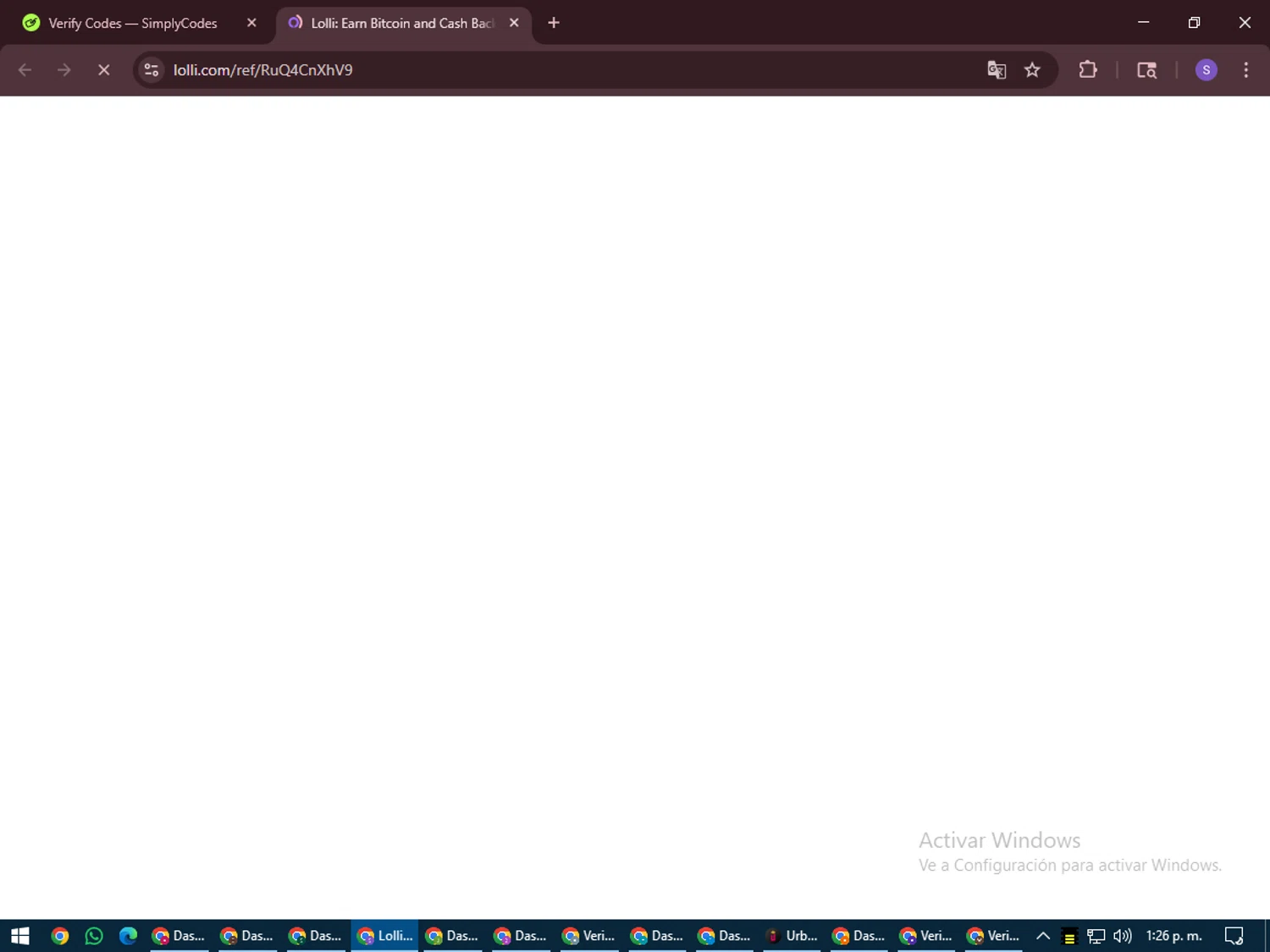The image size is (1270, 952).
Task: Click the yellow tray icon beside the network icon
Action: click(x=1069, y=937)
